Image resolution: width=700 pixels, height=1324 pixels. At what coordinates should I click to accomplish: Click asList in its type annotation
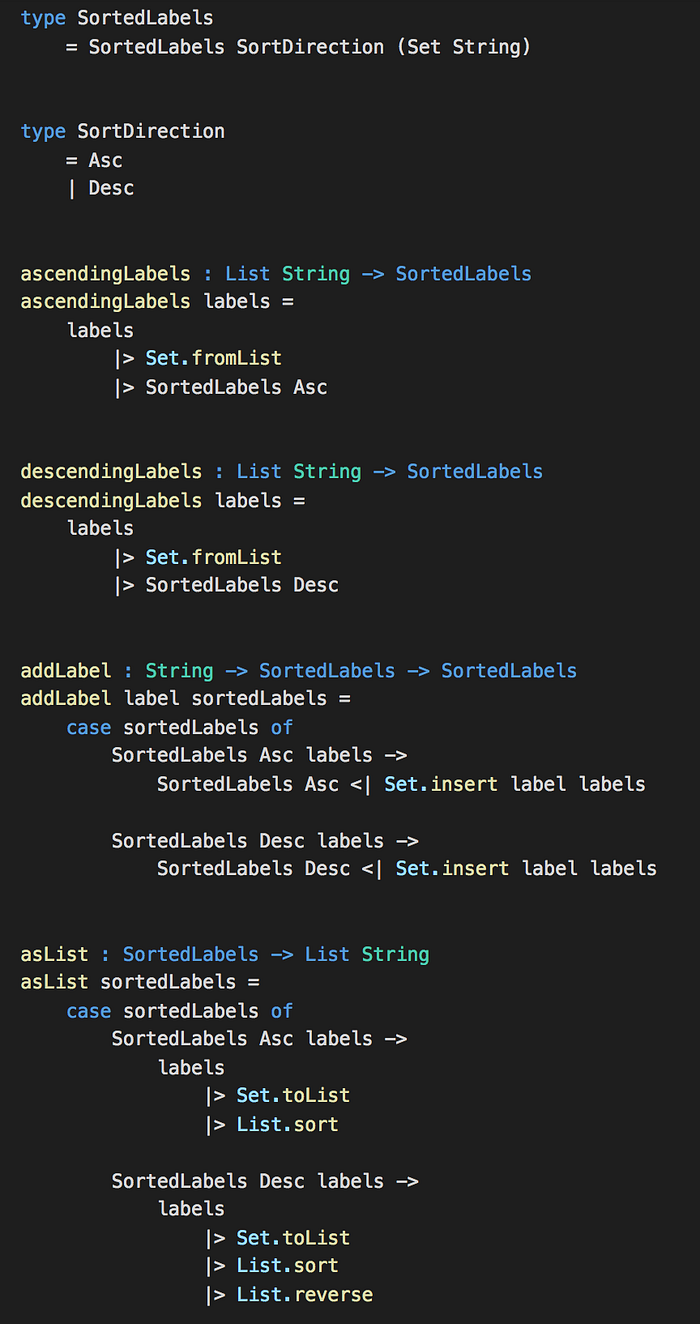[x=54, y=954]
